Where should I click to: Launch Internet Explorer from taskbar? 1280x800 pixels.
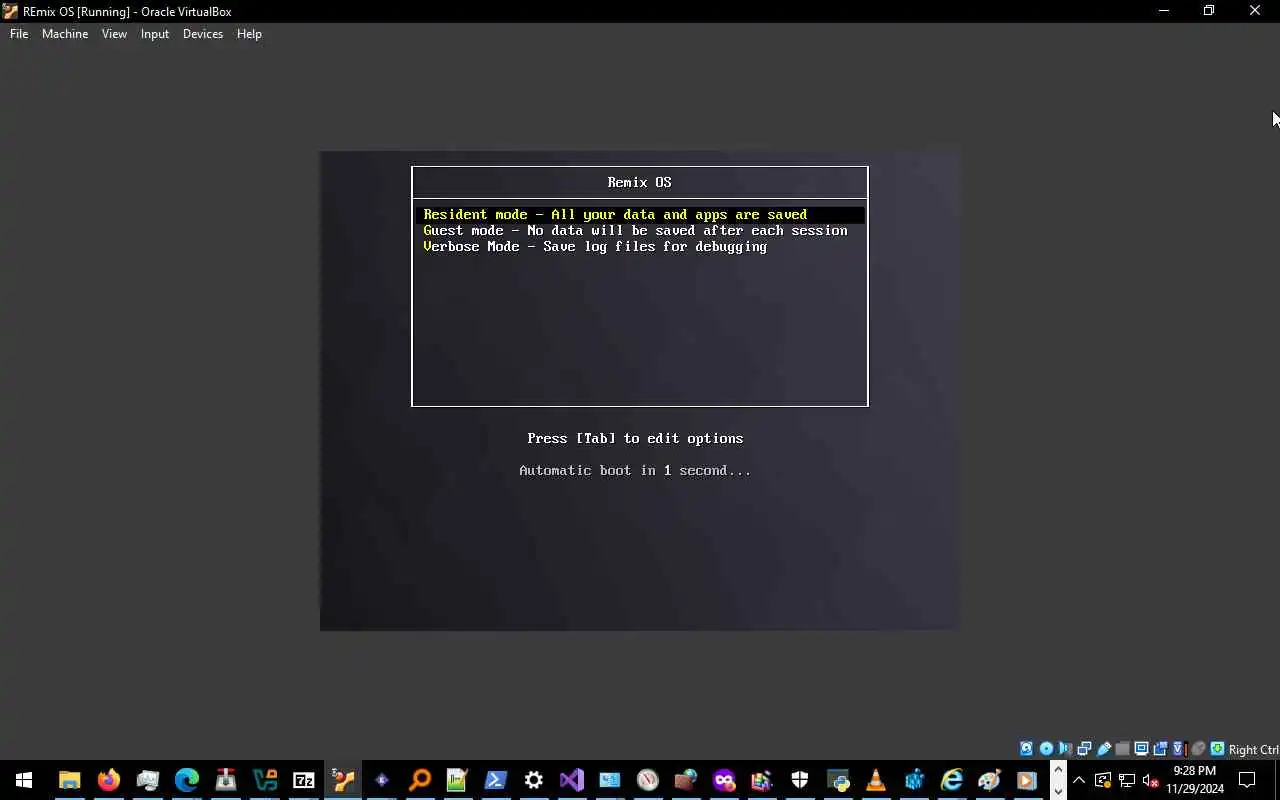(x=952, y=780)
